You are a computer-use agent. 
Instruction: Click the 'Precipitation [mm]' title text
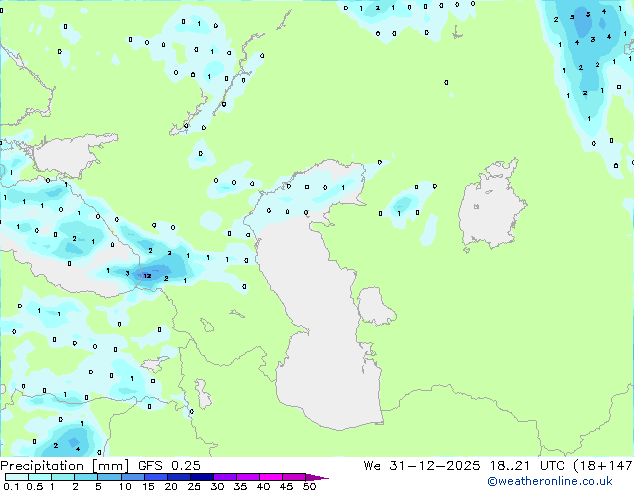[x=65, y=466]
